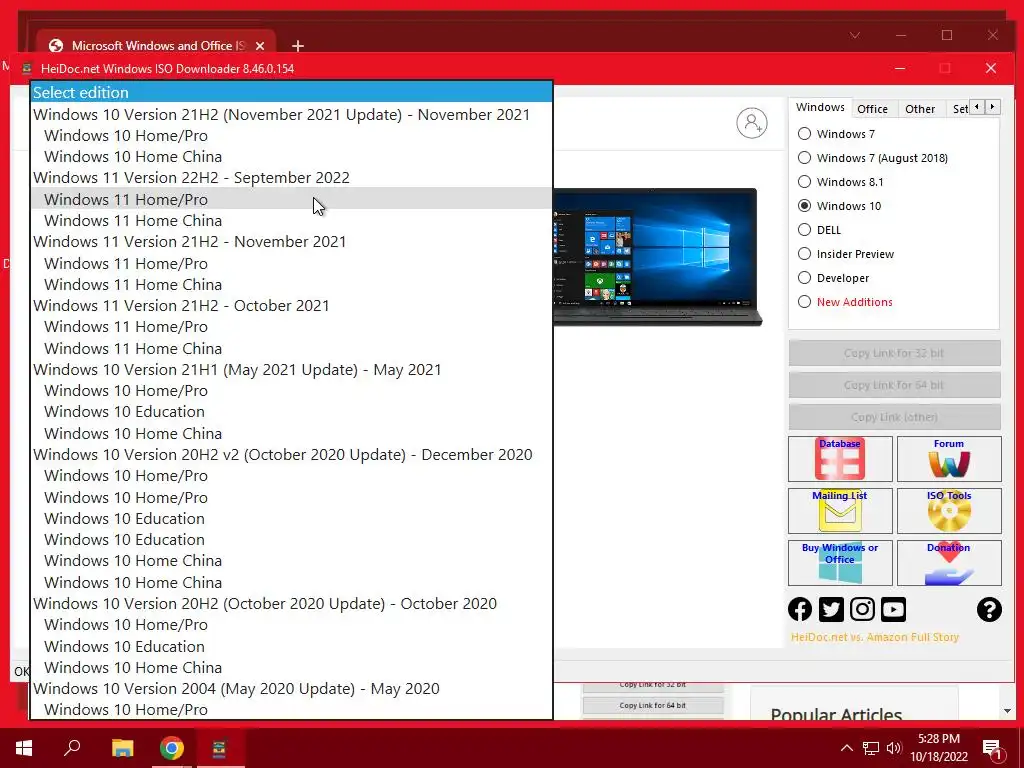Open the Twitter icon

831,609
